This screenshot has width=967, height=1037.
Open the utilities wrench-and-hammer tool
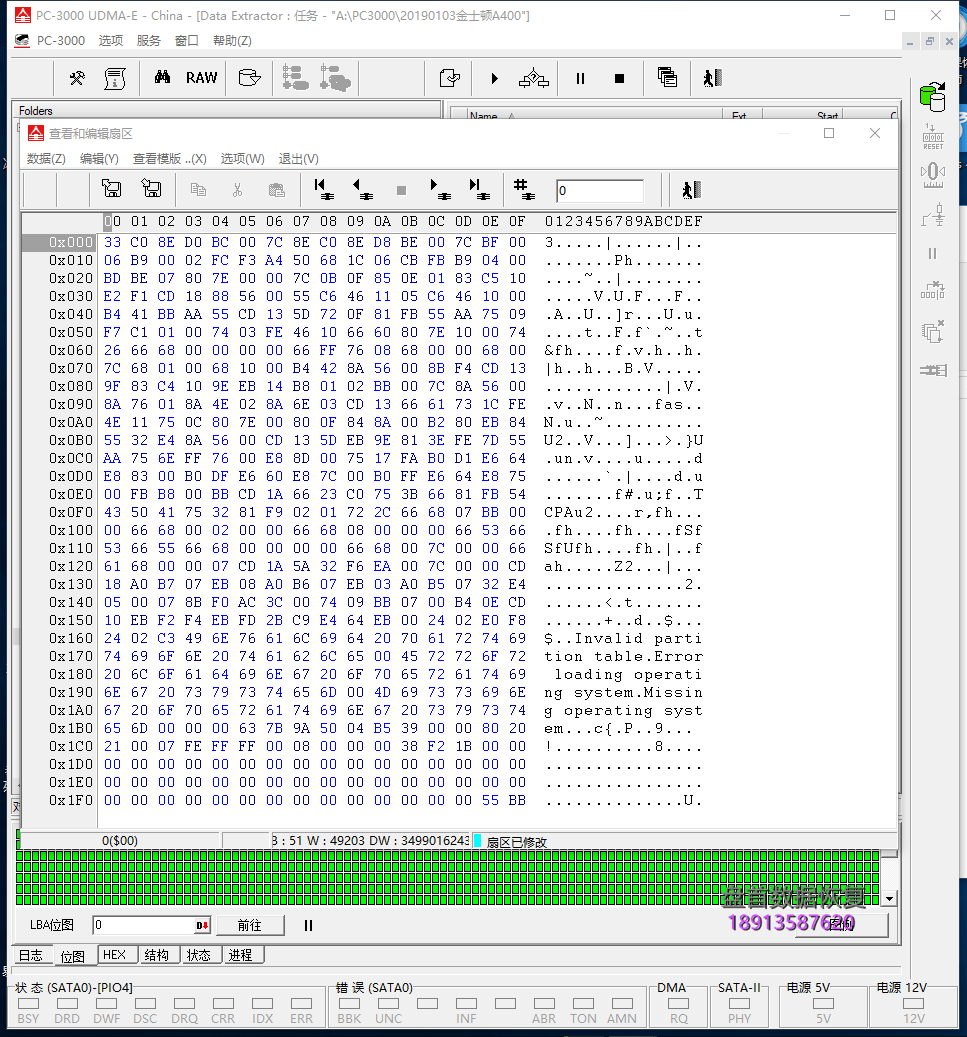77,78
